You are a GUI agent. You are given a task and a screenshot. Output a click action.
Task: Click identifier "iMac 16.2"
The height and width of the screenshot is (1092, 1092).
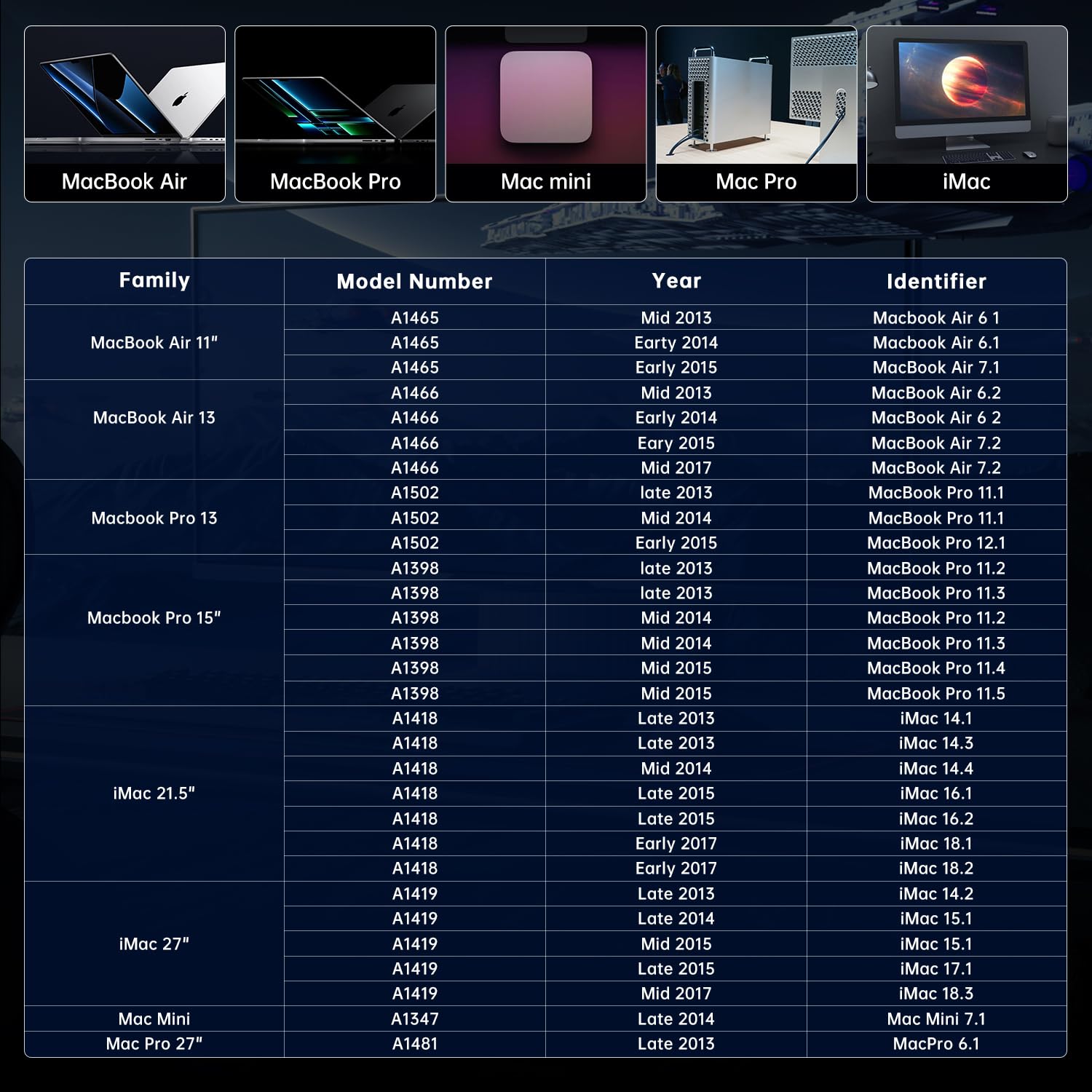pos(936,818)
